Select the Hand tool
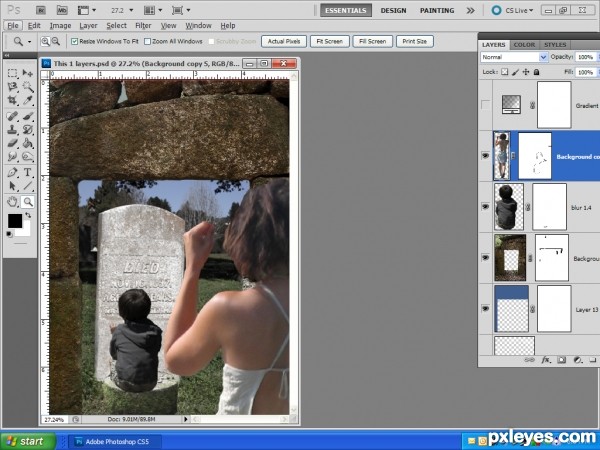 pos(12,201)
